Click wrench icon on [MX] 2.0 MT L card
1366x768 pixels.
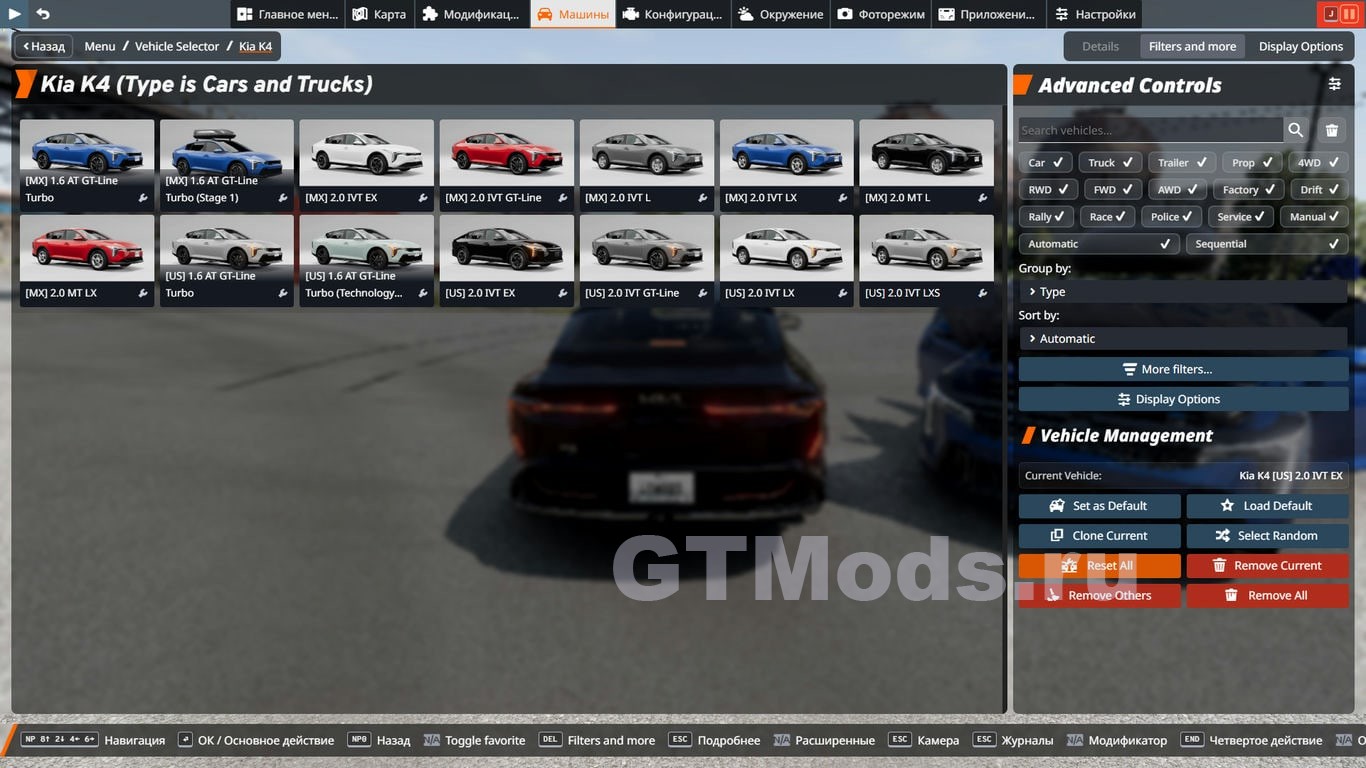coord(983,198)
